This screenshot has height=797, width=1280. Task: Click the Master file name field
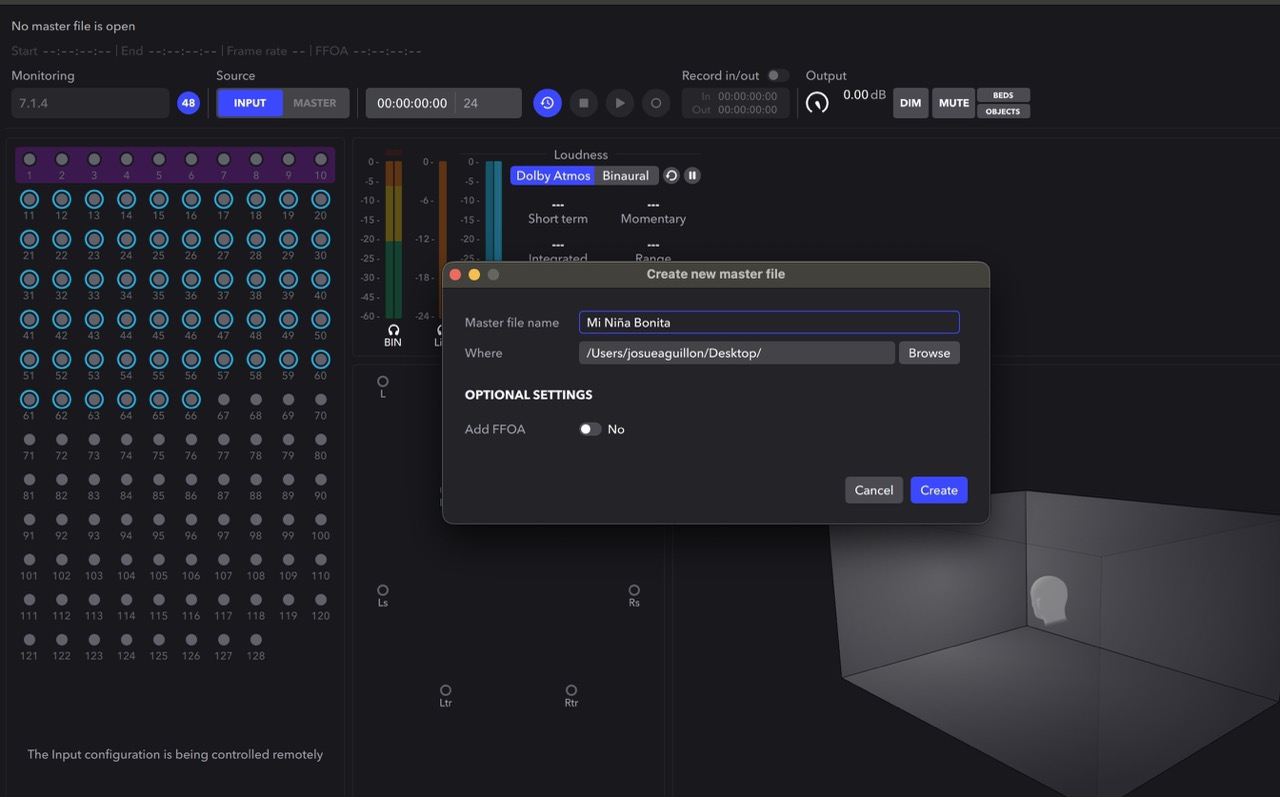pyautogui.click(x=769, y=322)
